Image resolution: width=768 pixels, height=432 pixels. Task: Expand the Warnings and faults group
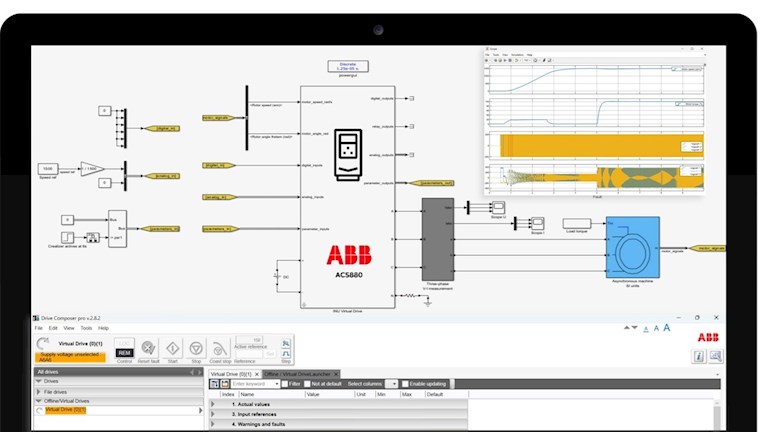(x=212, y=424)
